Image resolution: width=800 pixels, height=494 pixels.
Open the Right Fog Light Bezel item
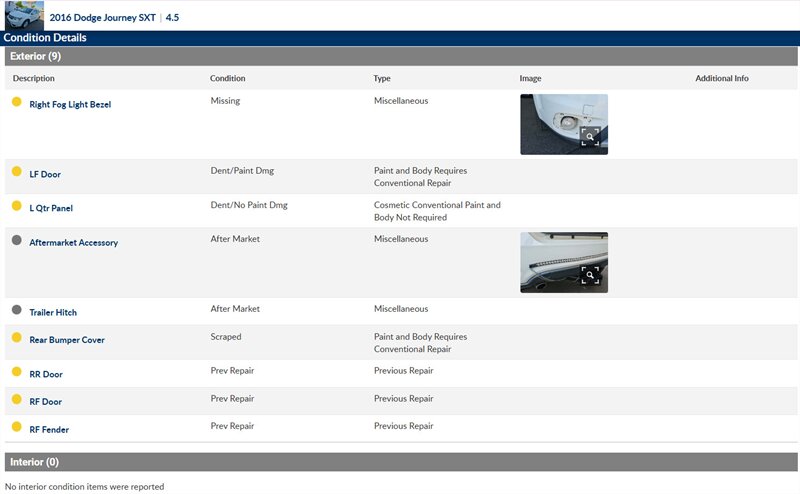[x=70, y=104]
